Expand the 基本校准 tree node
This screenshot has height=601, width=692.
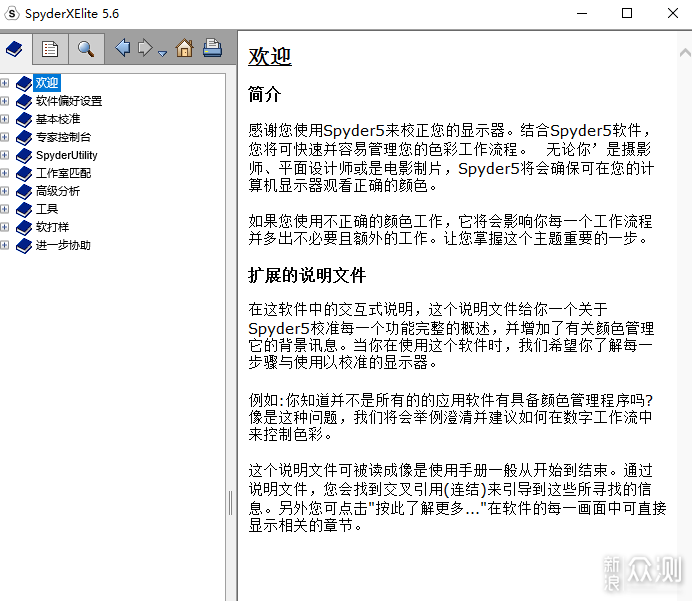pos(4,119)
